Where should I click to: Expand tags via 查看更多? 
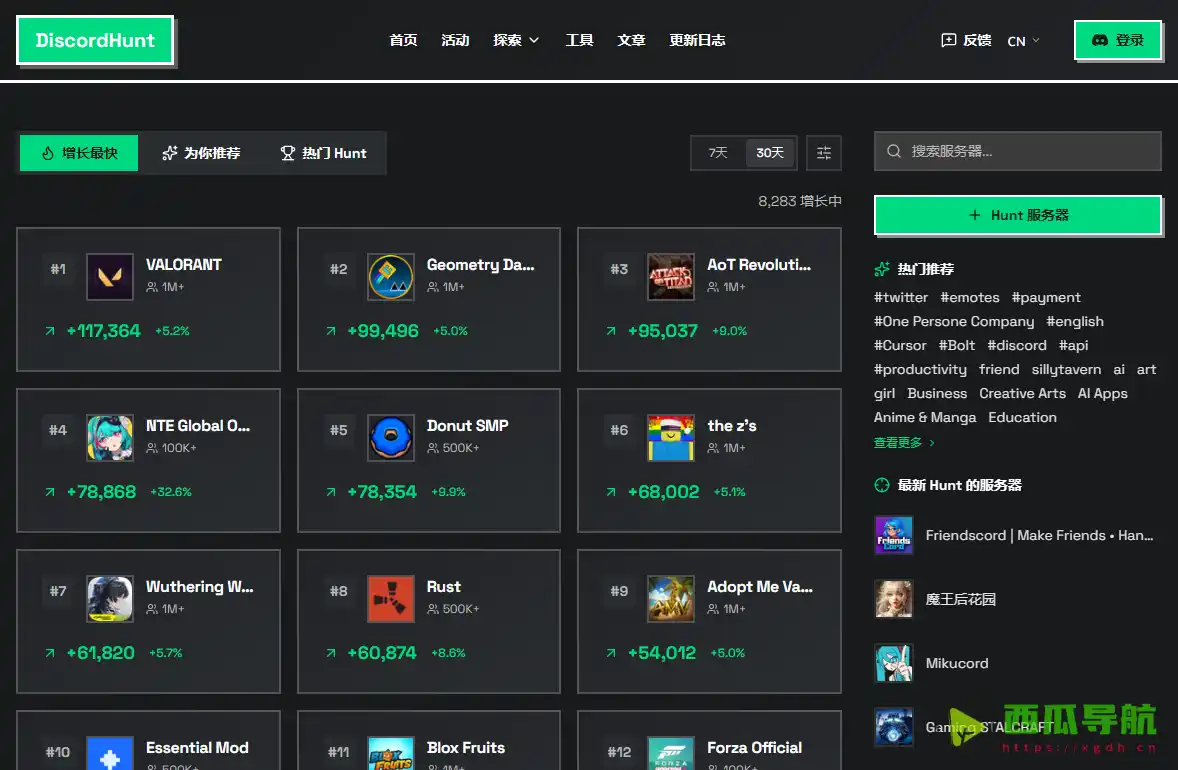[x=904, y=443]
